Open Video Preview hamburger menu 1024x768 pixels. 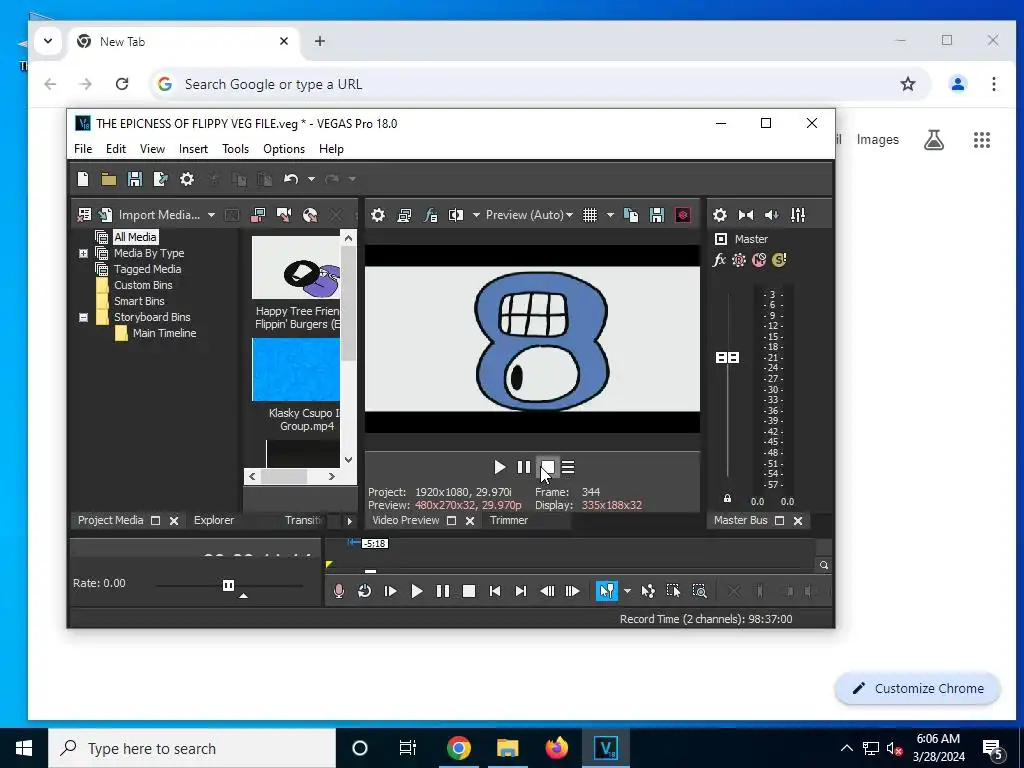pos(568,467)
